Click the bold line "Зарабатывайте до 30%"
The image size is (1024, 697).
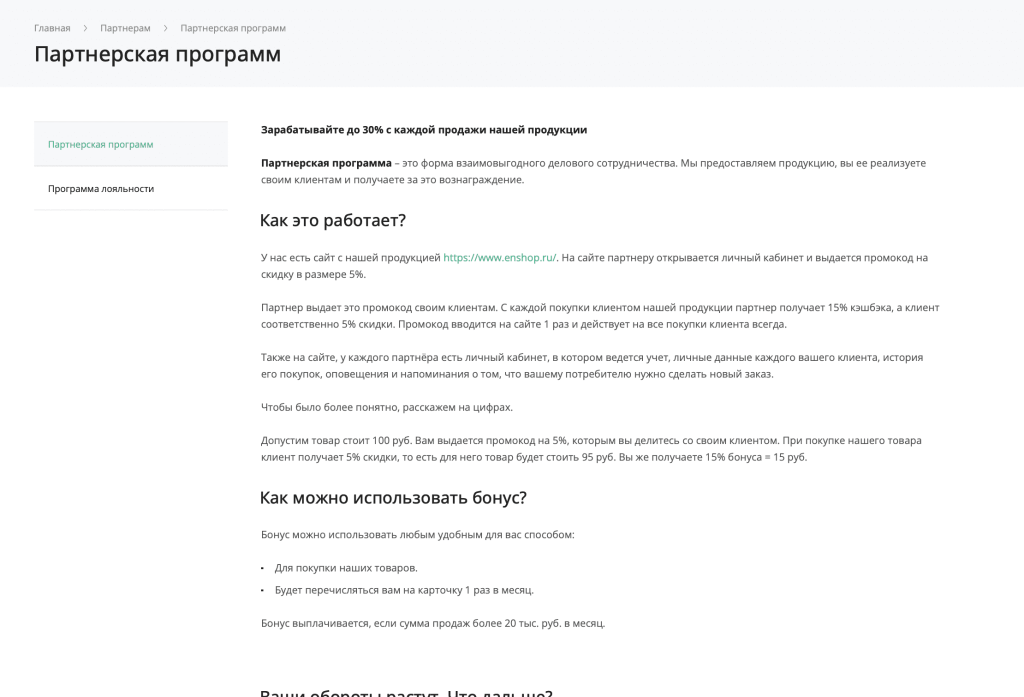click(424, 129)
